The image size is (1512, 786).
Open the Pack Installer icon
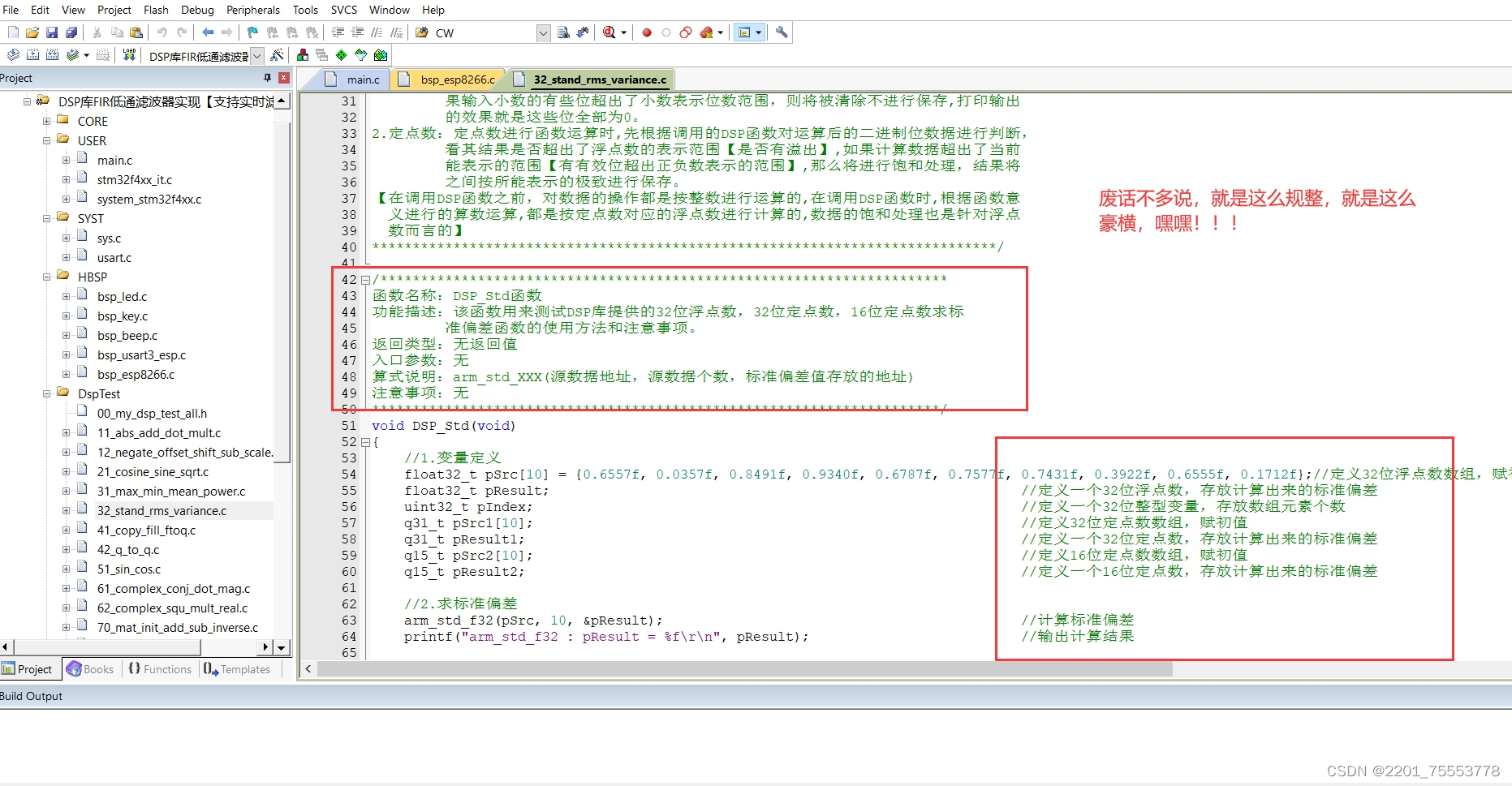tap(381, 55)
